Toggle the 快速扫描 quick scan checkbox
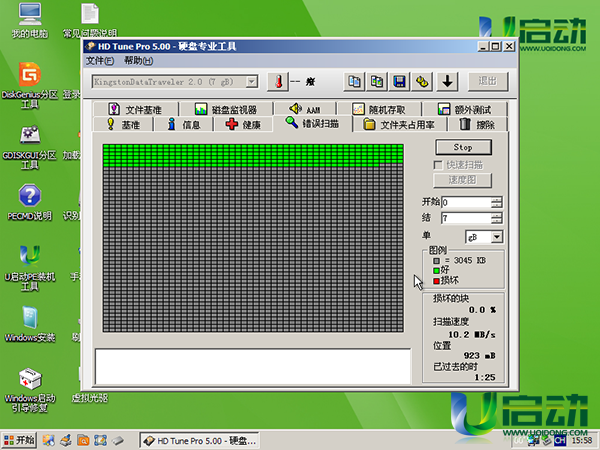 438,165
